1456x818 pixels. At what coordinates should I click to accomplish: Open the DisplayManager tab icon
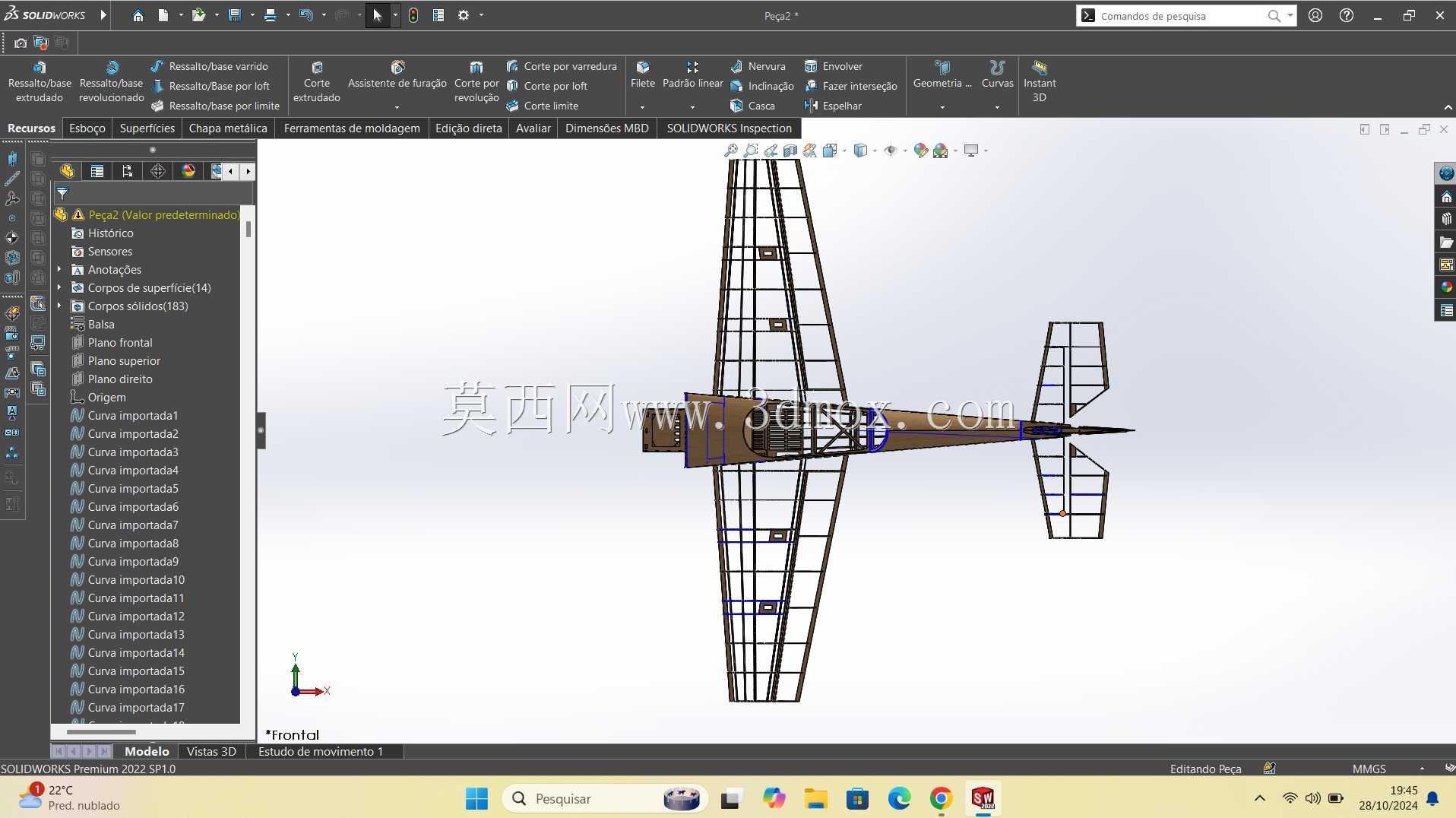(x=188, y=171)
